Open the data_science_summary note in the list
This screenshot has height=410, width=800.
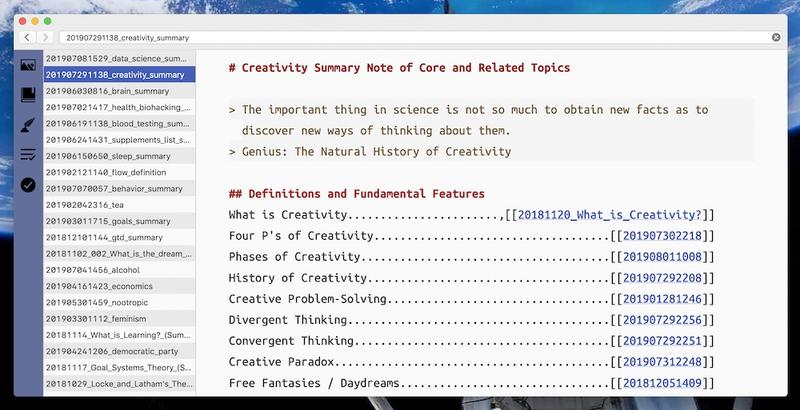click(x=117, y=59)
